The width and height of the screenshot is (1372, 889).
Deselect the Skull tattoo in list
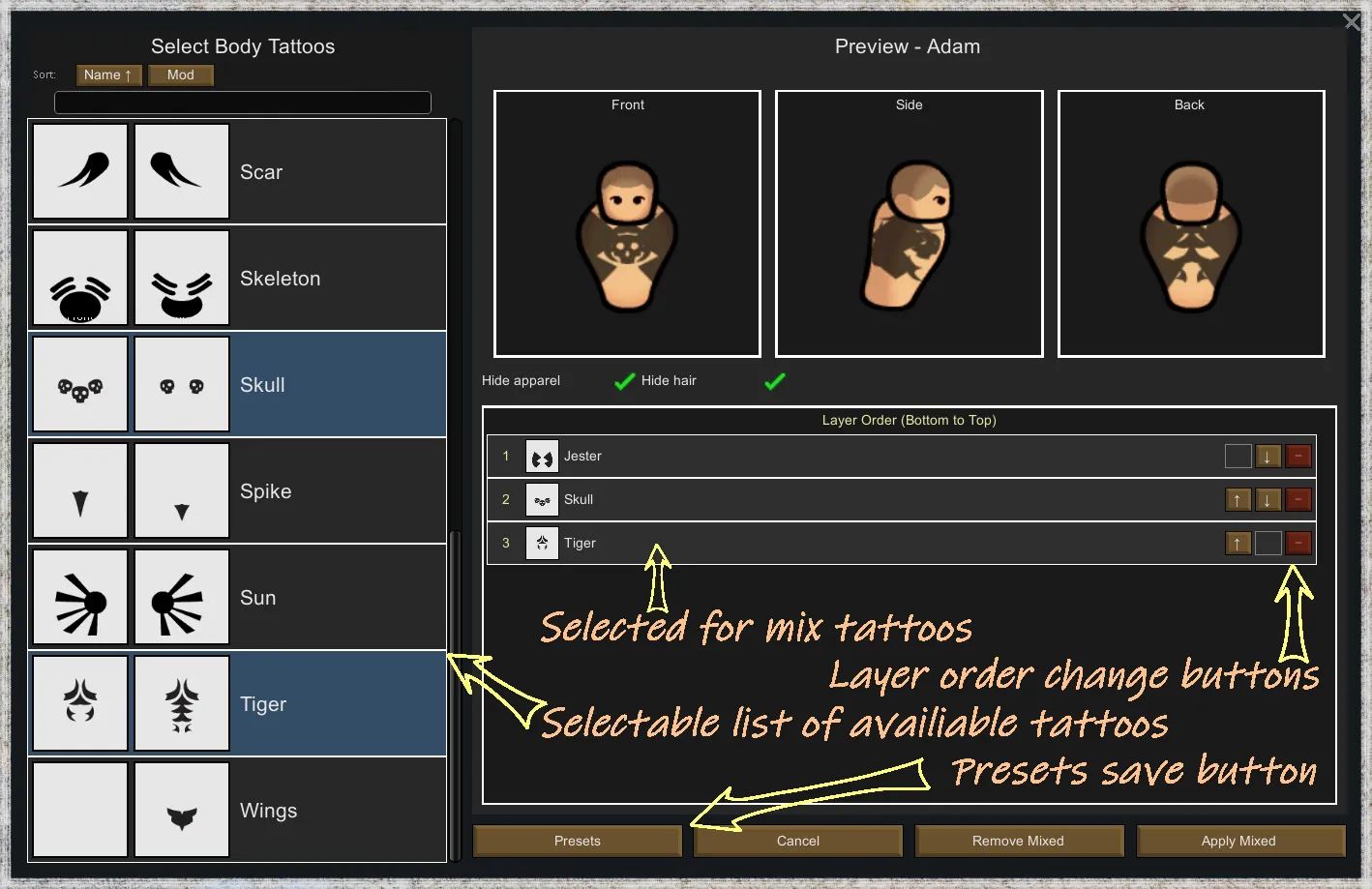(237, 384)
